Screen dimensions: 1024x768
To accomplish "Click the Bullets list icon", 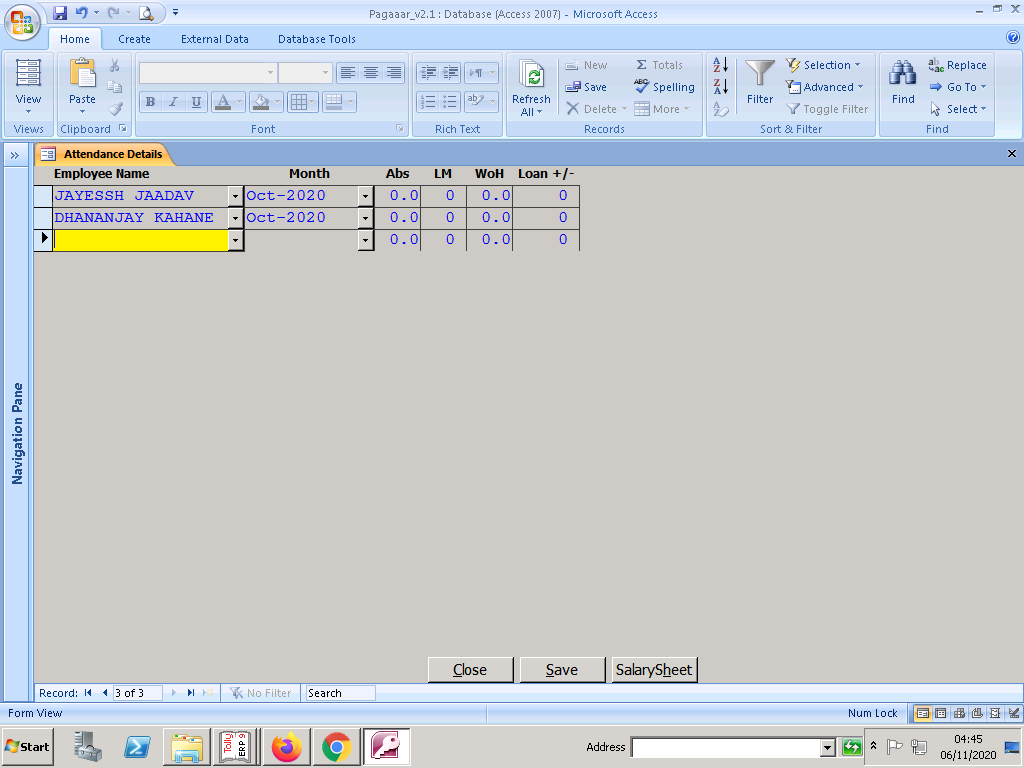I will pyautogui.click(x=451, y=102).
